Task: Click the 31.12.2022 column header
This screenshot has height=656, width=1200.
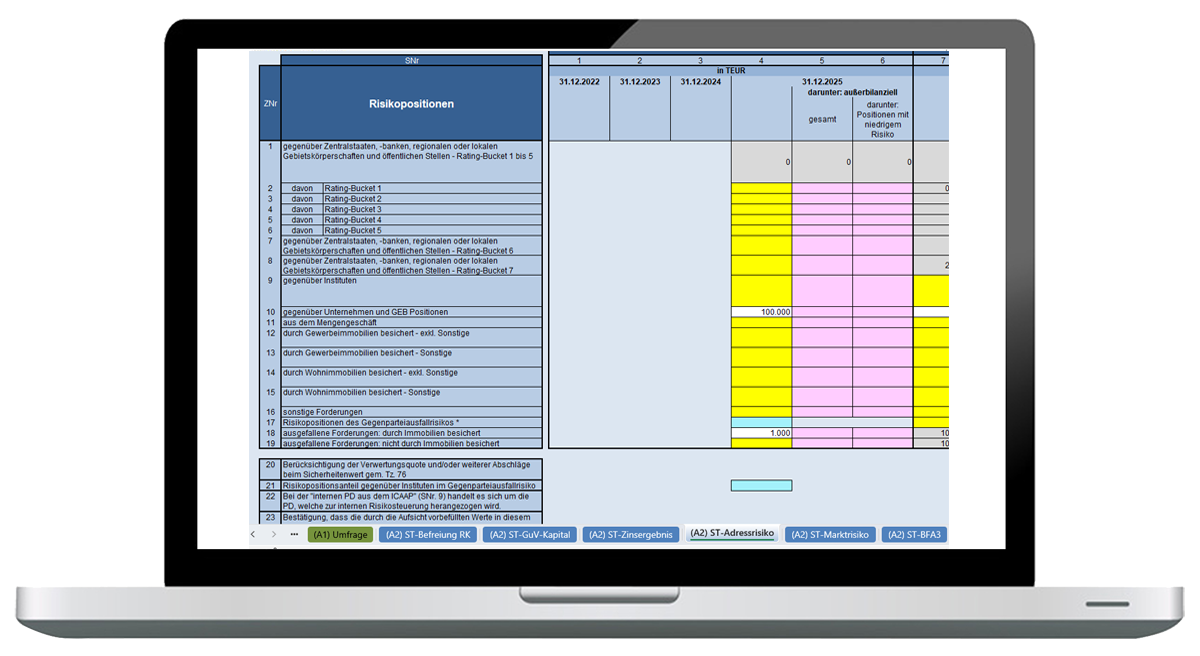Action: click(x=579, y=82)
